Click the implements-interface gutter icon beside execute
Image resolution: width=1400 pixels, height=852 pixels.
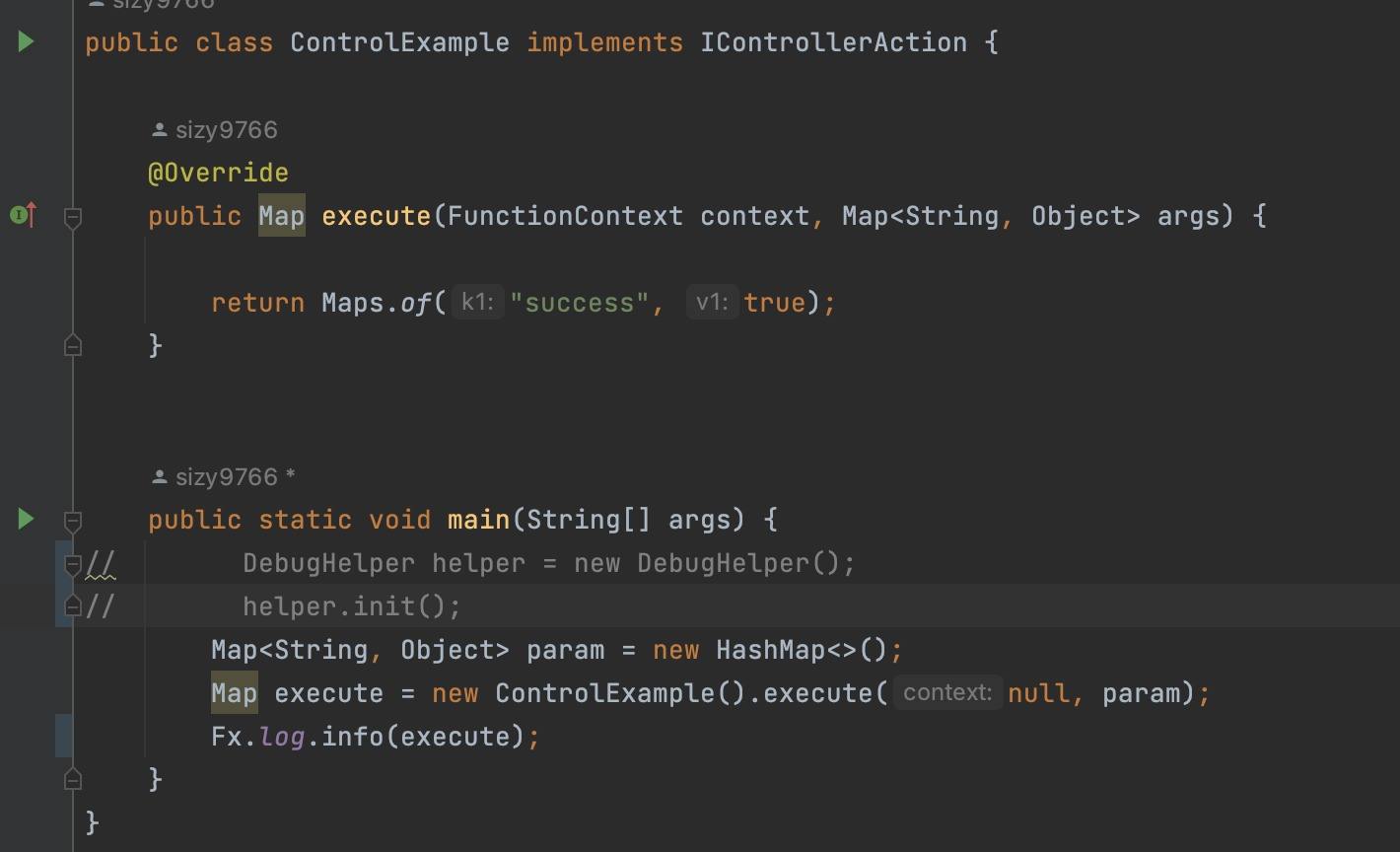pyautogui.click(x=24, y=214)
